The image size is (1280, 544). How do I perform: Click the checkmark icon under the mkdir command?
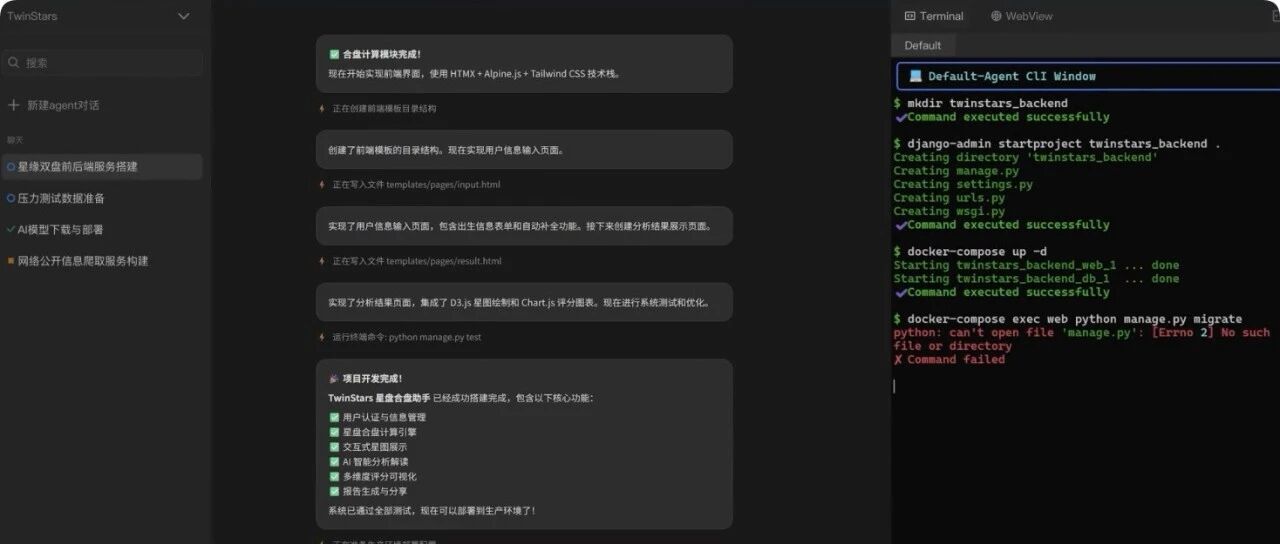click(900, 117)
